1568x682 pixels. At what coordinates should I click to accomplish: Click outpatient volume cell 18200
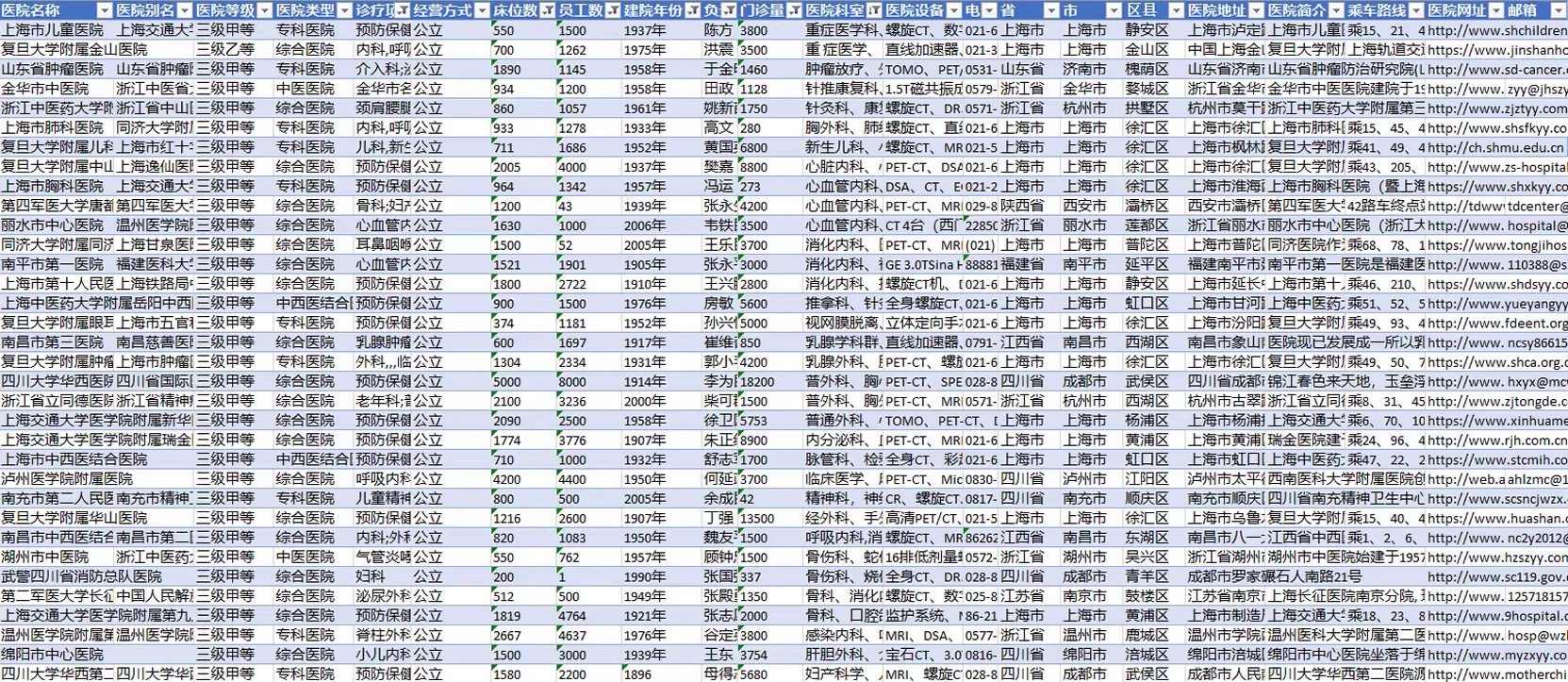pyautogui.click(x=770, y=381)
